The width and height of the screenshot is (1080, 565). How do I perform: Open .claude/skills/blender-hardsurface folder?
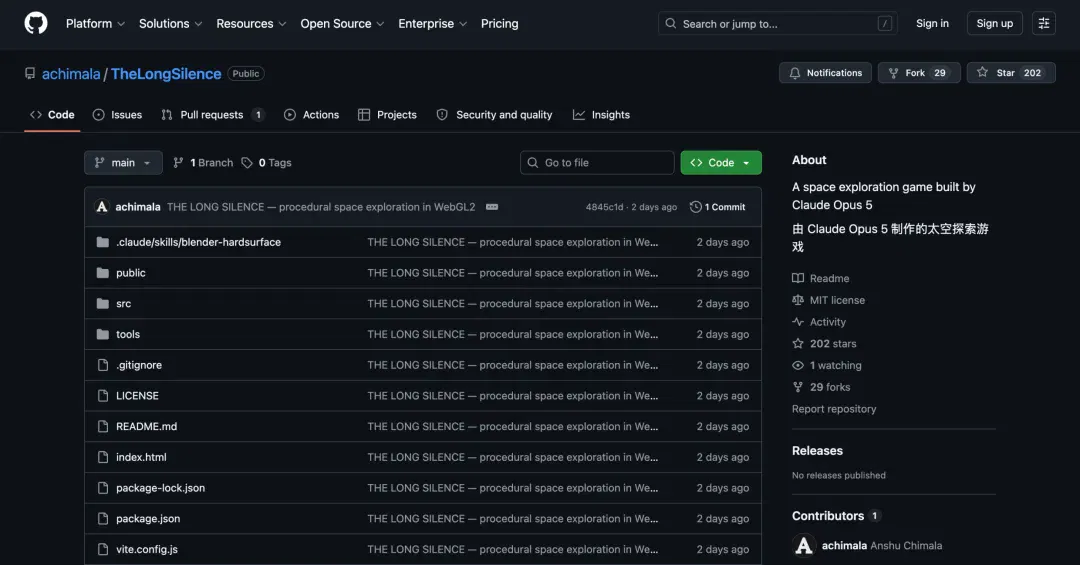pyautogui.click(x=198, y=243)
